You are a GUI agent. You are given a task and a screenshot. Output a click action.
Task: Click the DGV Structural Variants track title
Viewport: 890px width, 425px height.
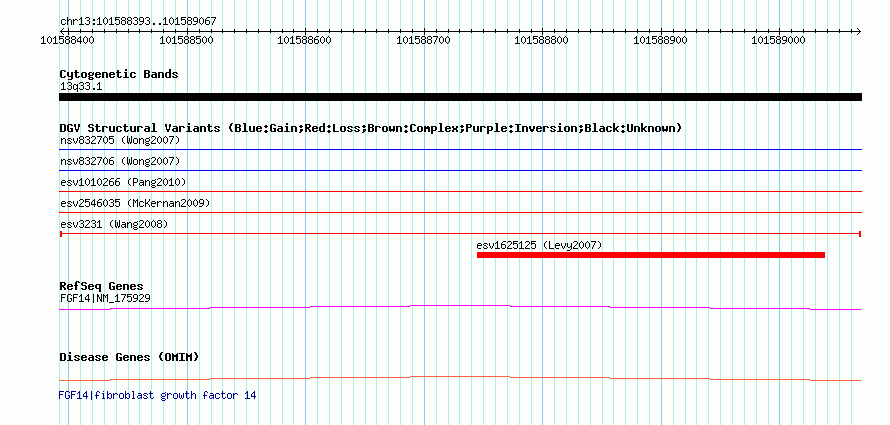click(x=371, y=128)
